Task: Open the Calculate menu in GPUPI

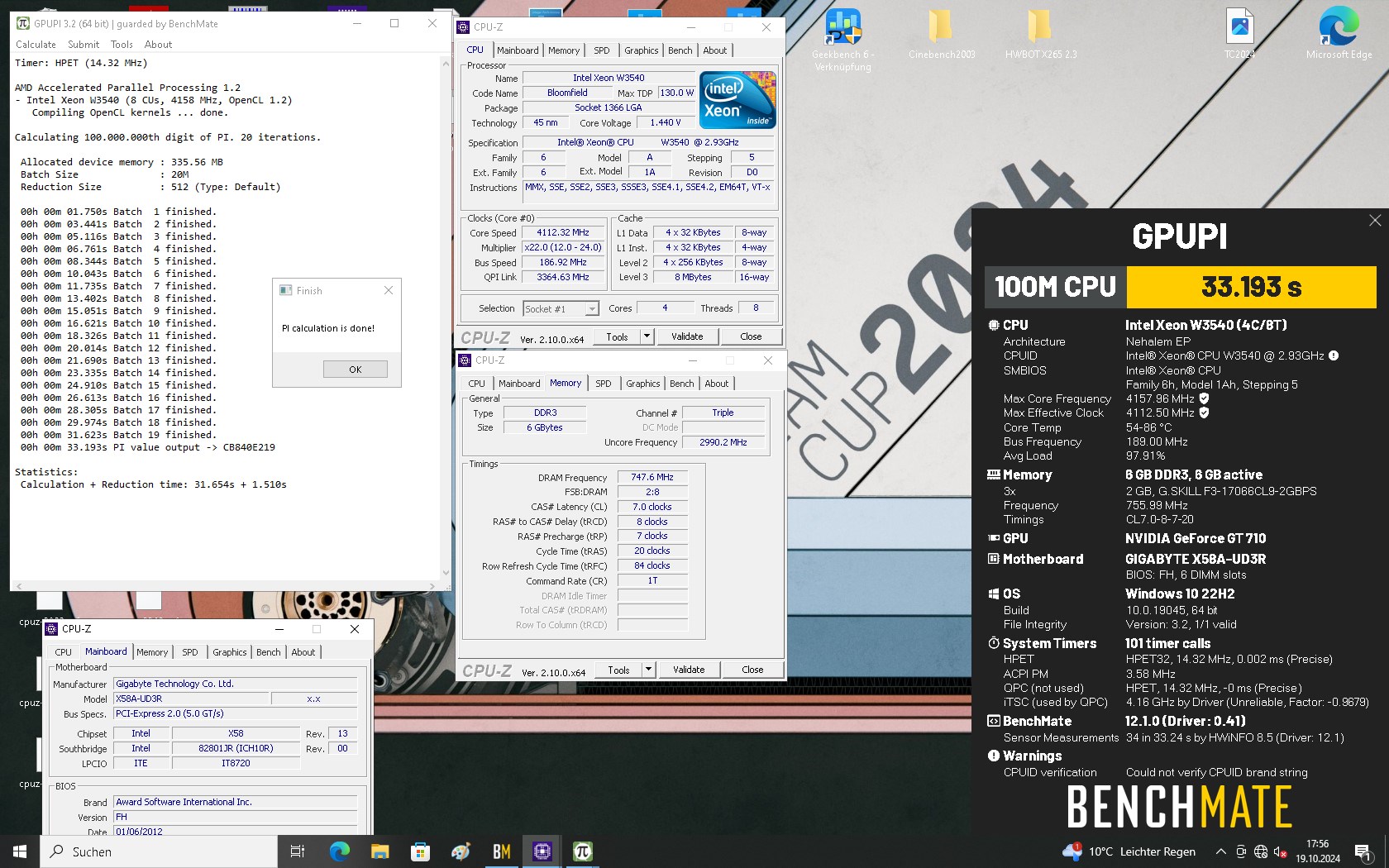Action: pyautogui.click(x=36, y=45)
